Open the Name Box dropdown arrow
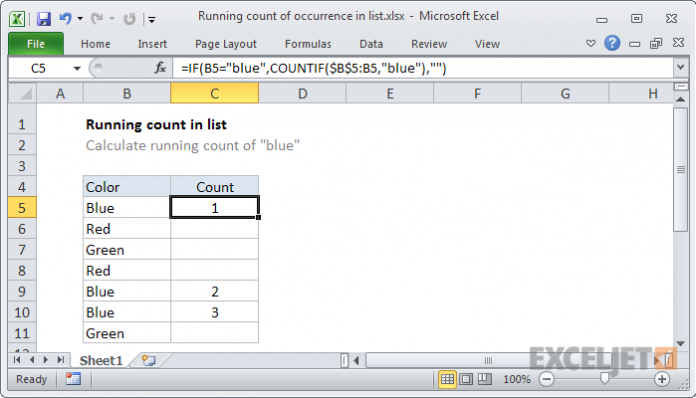The width and height of the screenshot is (696, 398). (77, 68)
